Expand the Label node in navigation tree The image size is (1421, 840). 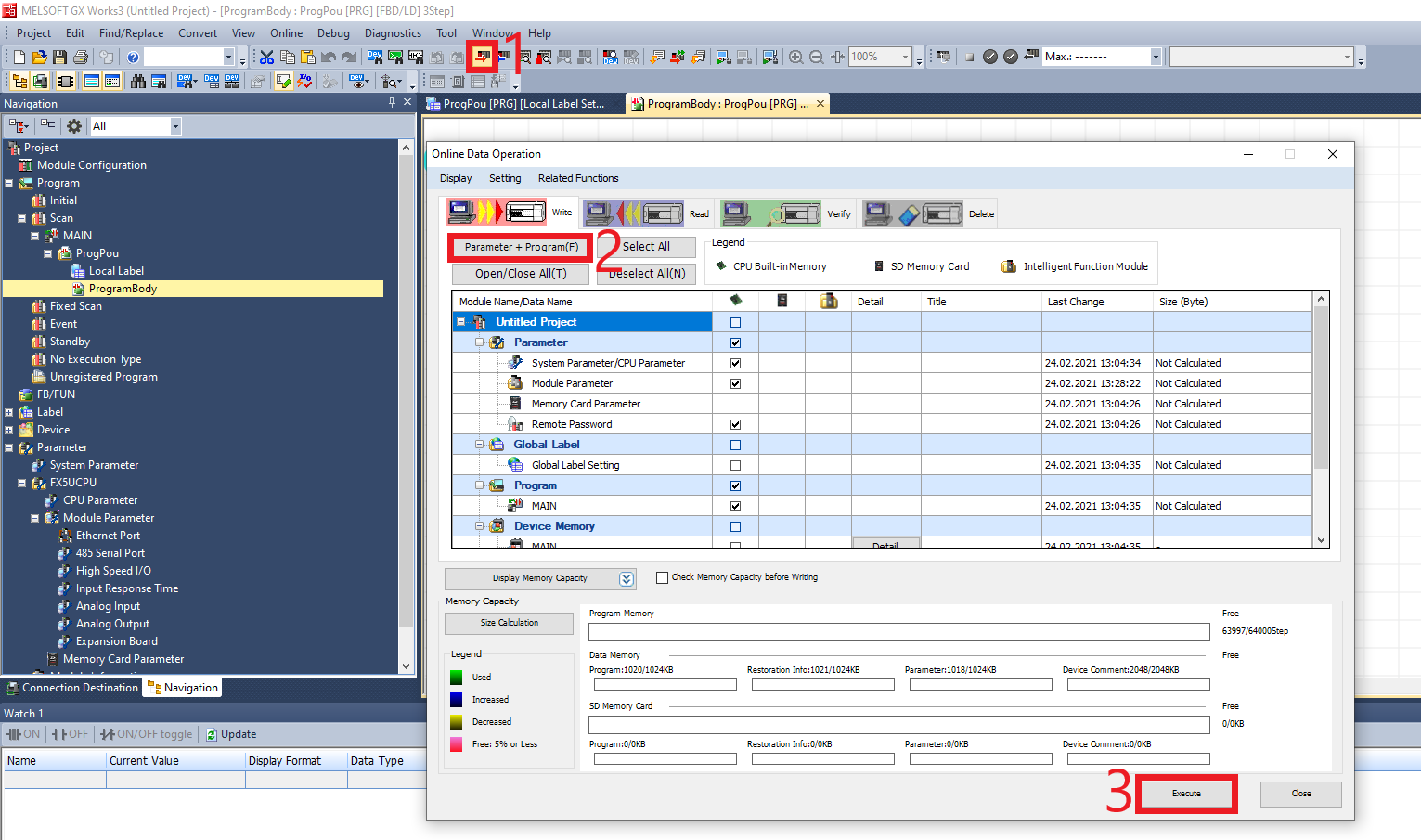point(8,412)
